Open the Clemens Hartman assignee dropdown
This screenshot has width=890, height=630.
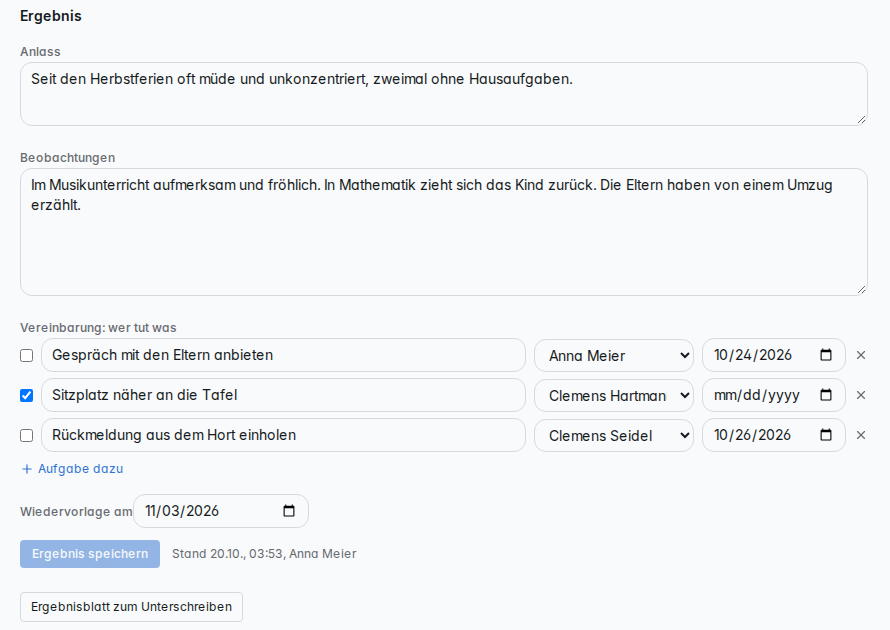click(x=614, y=395)
